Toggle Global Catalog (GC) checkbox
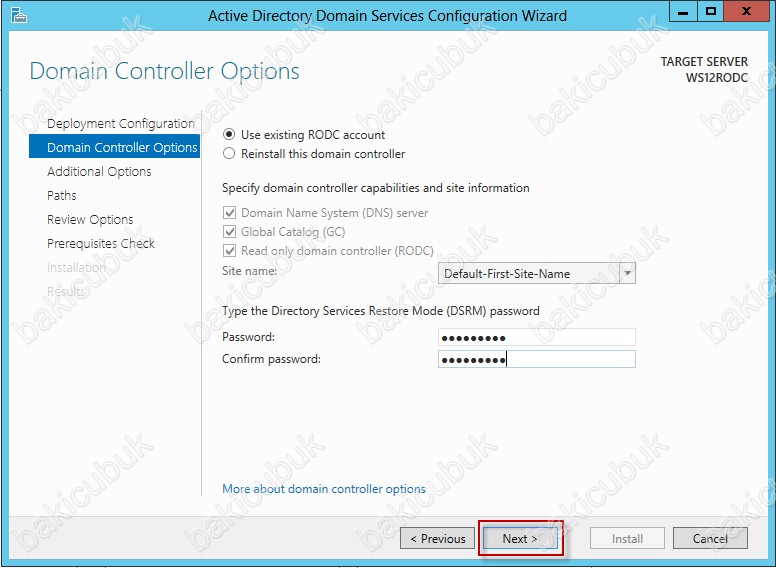The height and width of the screenshot is (568, 776). pos(229,232)
